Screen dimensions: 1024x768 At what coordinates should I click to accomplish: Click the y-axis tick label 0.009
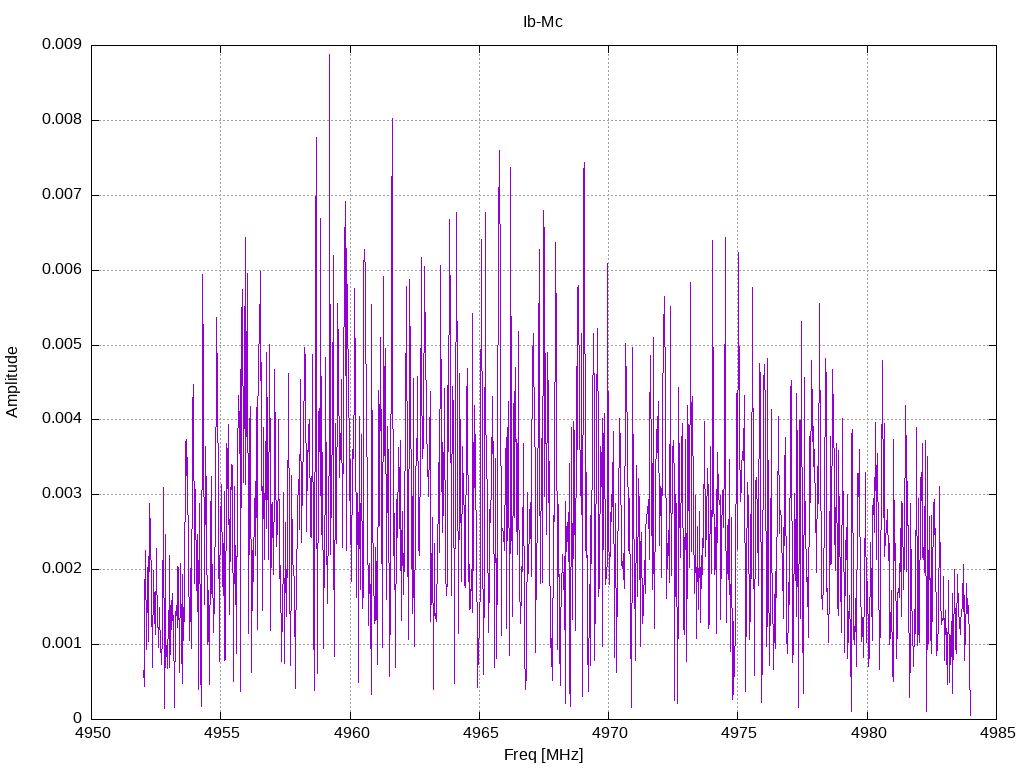point(62,44)
